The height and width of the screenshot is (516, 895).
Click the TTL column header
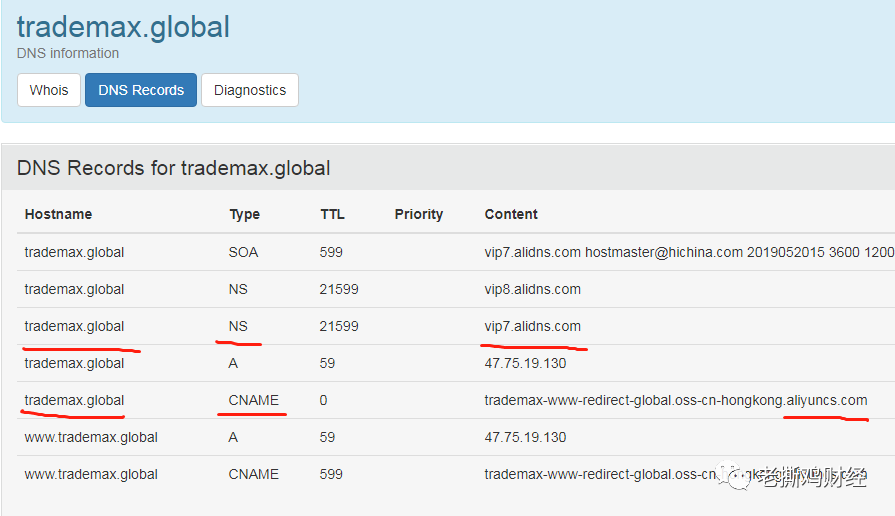[332, 214]
